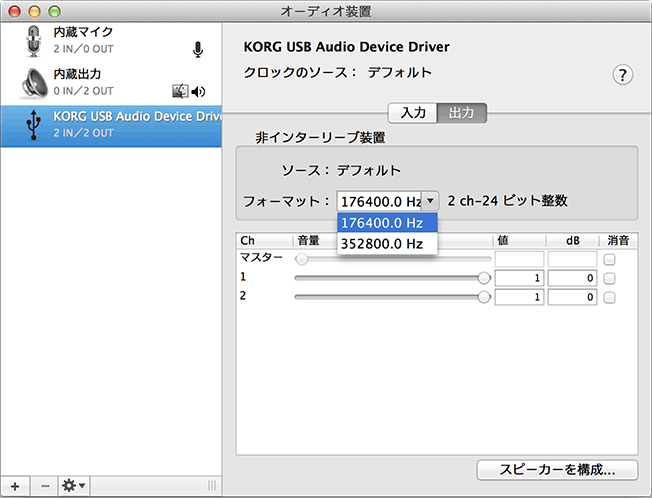Click the 消音 column header
This screenshot has width=652, height=498.
pos(618,240)
